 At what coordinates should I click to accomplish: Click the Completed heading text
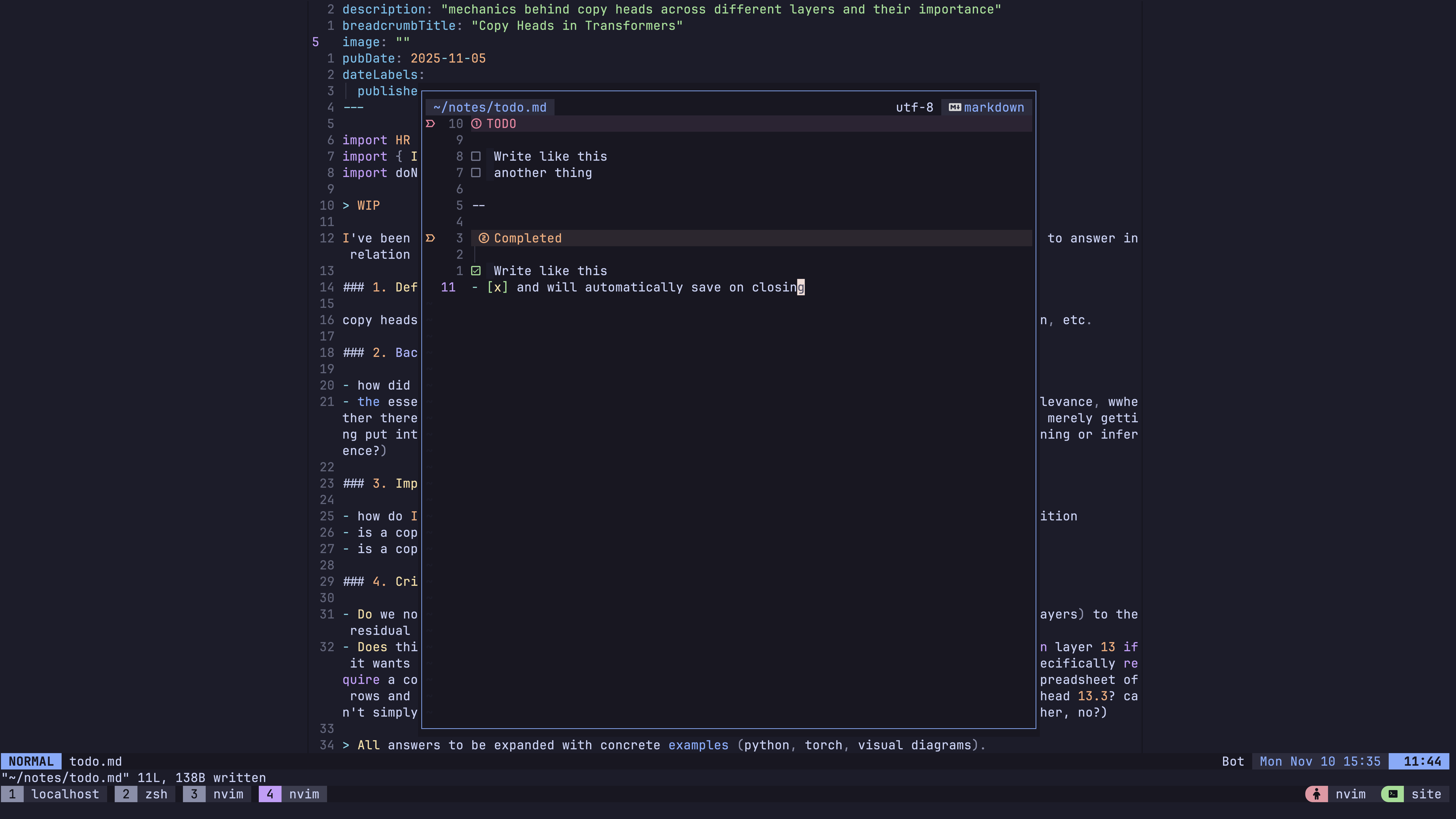528,238
